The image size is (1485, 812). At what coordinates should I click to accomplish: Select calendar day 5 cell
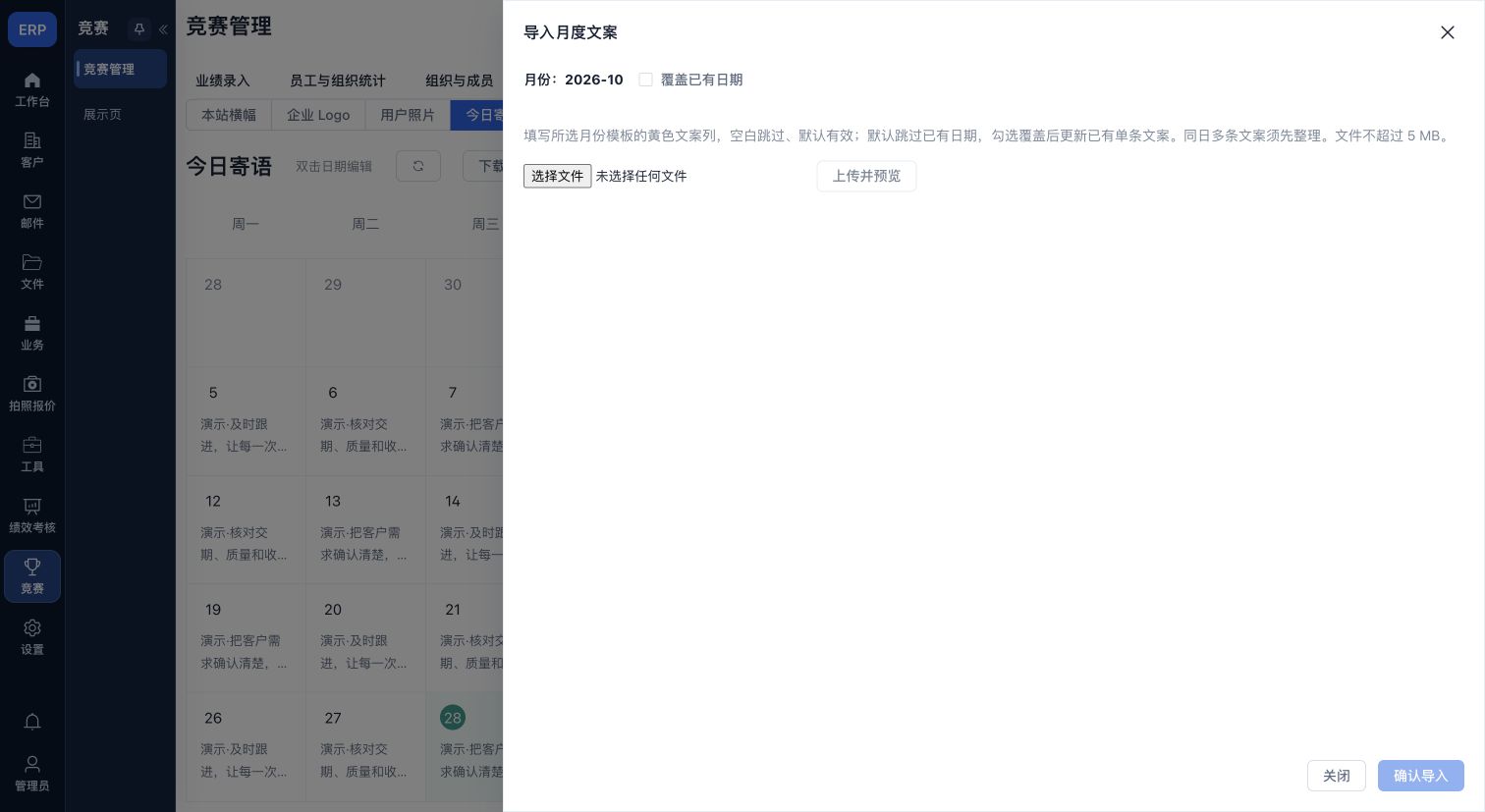tap(246, 422)
